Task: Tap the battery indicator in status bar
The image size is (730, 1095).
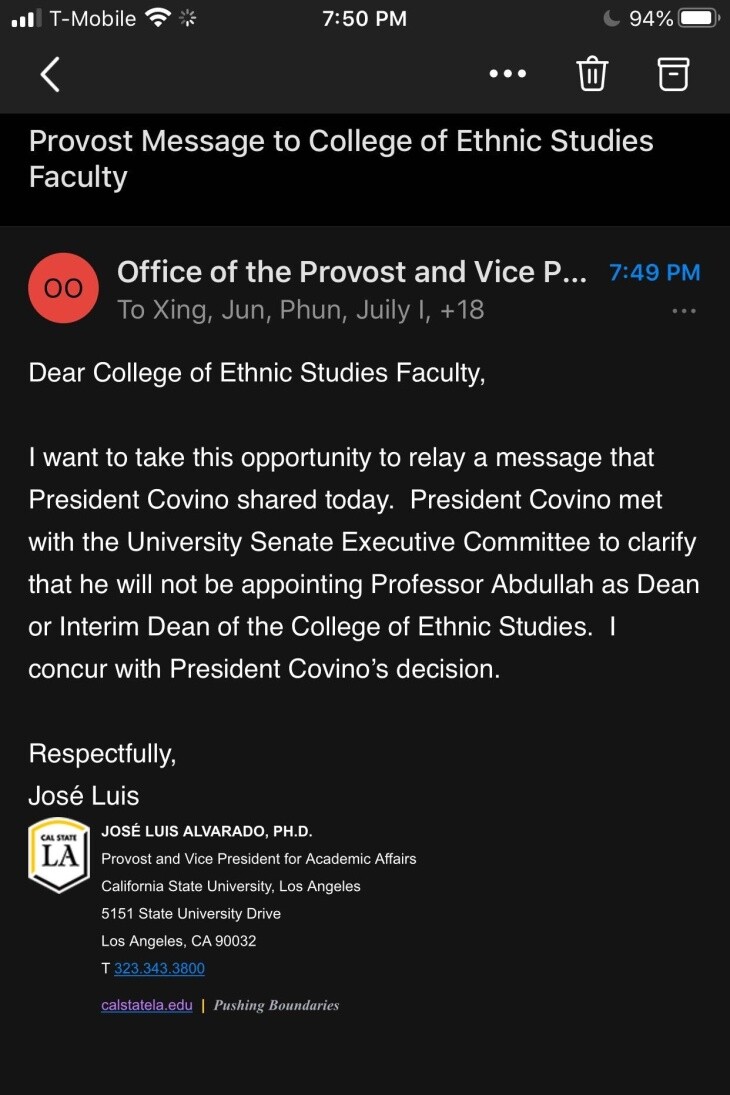Action: coord(698,18)
